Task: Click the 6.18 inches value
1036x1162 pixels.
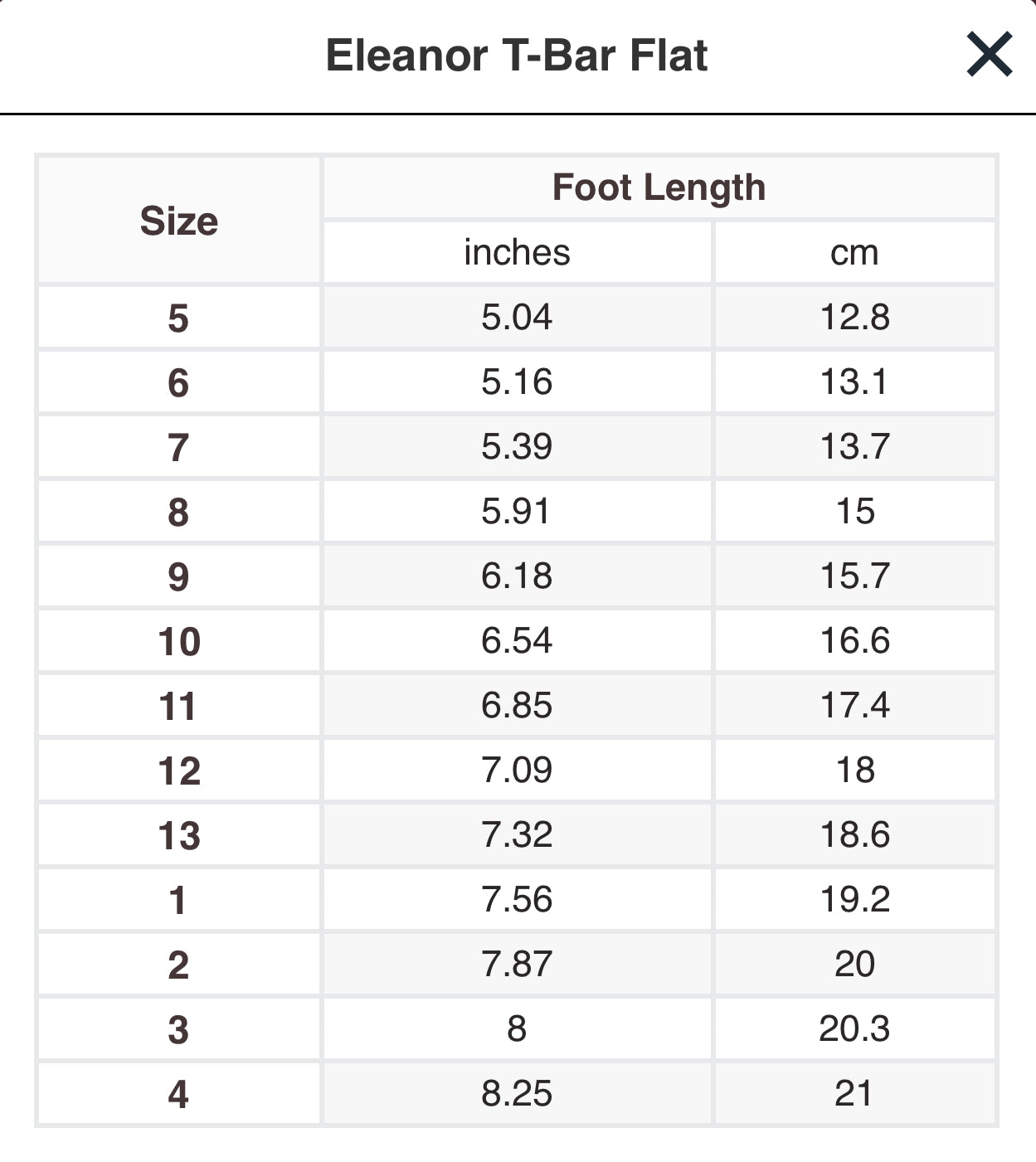Action: click(517, 576)
